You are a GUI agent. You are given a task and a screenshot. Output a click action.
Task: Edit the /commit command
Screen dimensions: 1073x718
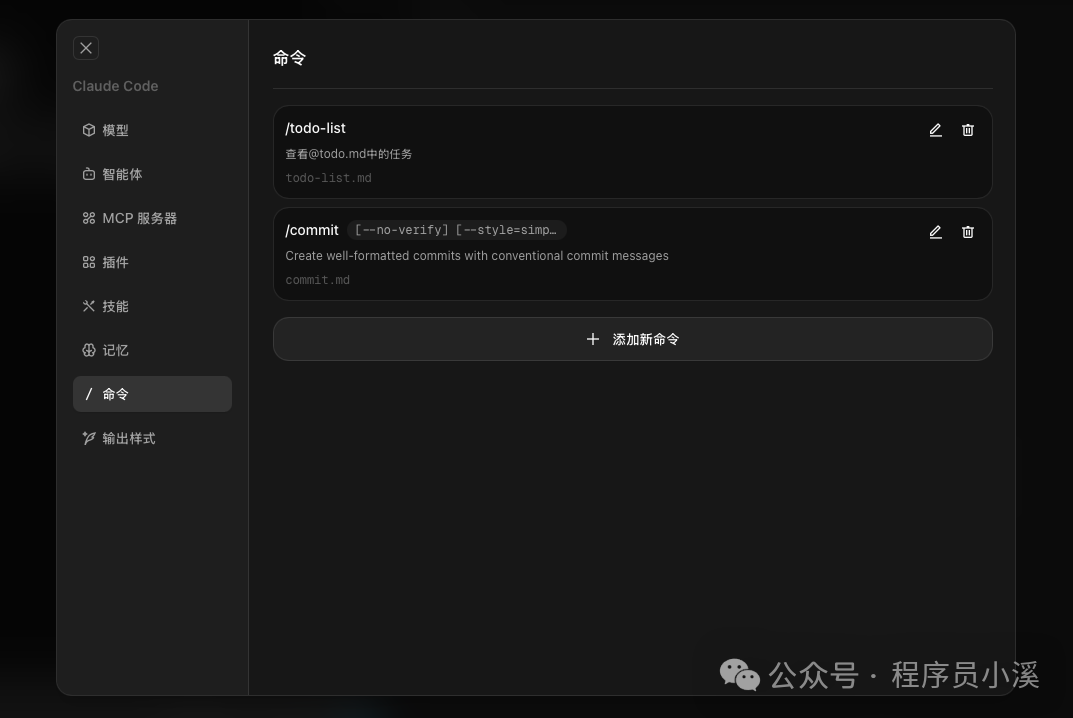tap(935, 232)
